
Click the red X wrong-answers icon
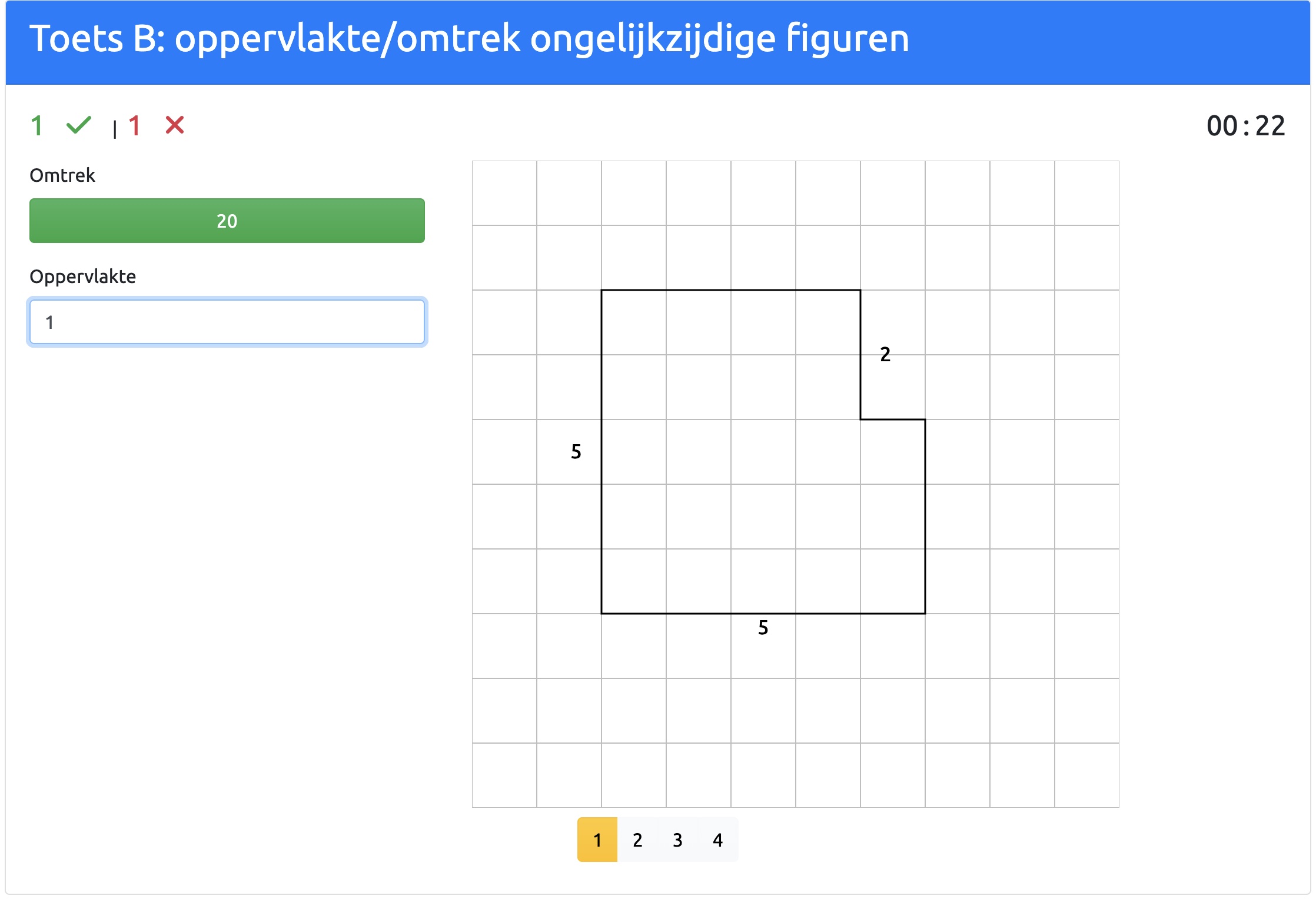(x=175, y=125)
